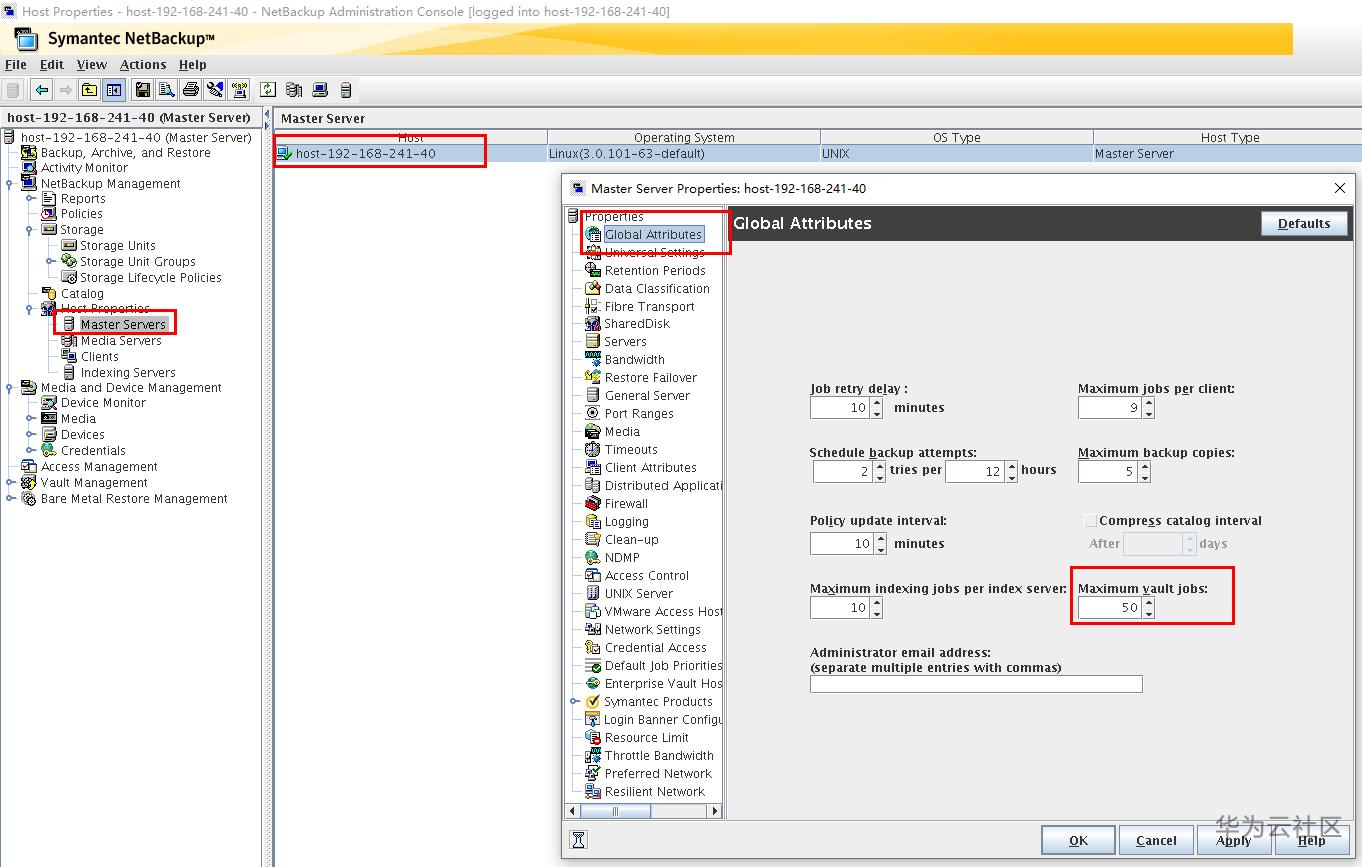Open the File menu

point(16,65)
